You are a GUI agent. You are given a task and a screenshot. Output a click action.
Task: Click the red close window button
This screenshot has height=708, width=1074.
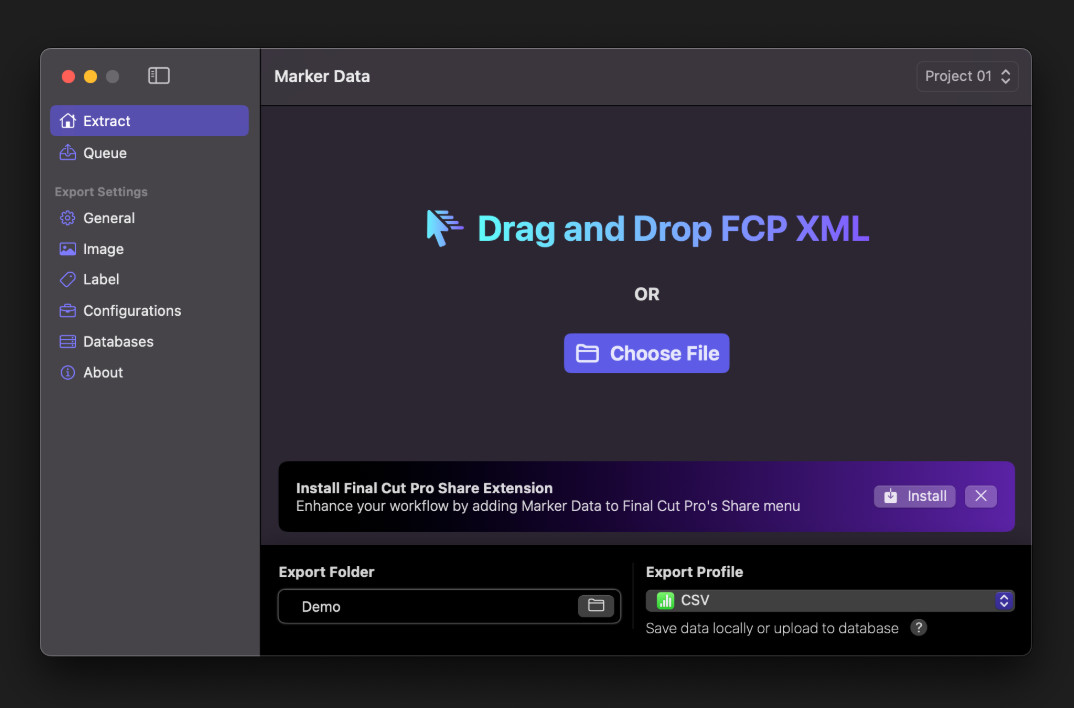click(68, 76)
